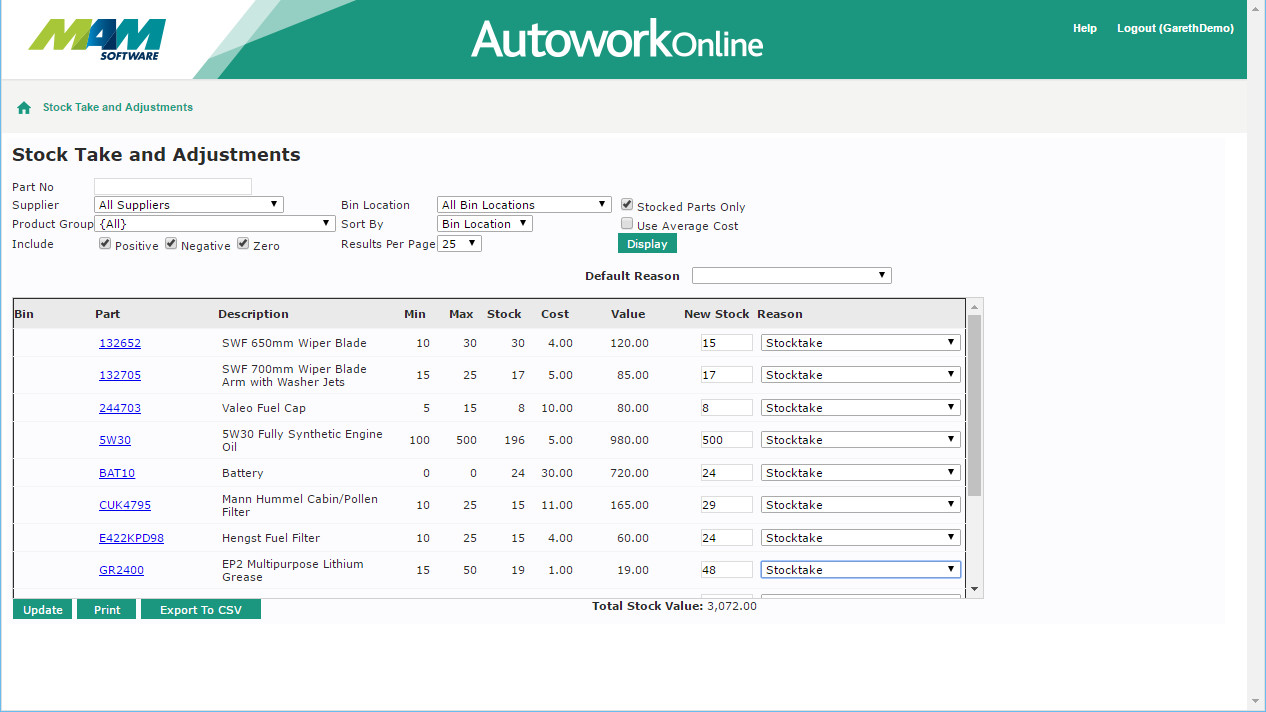Open part link 5W30
This screenshot has height=712, width=1266.
pyautogui.click(x=115, y=440)
